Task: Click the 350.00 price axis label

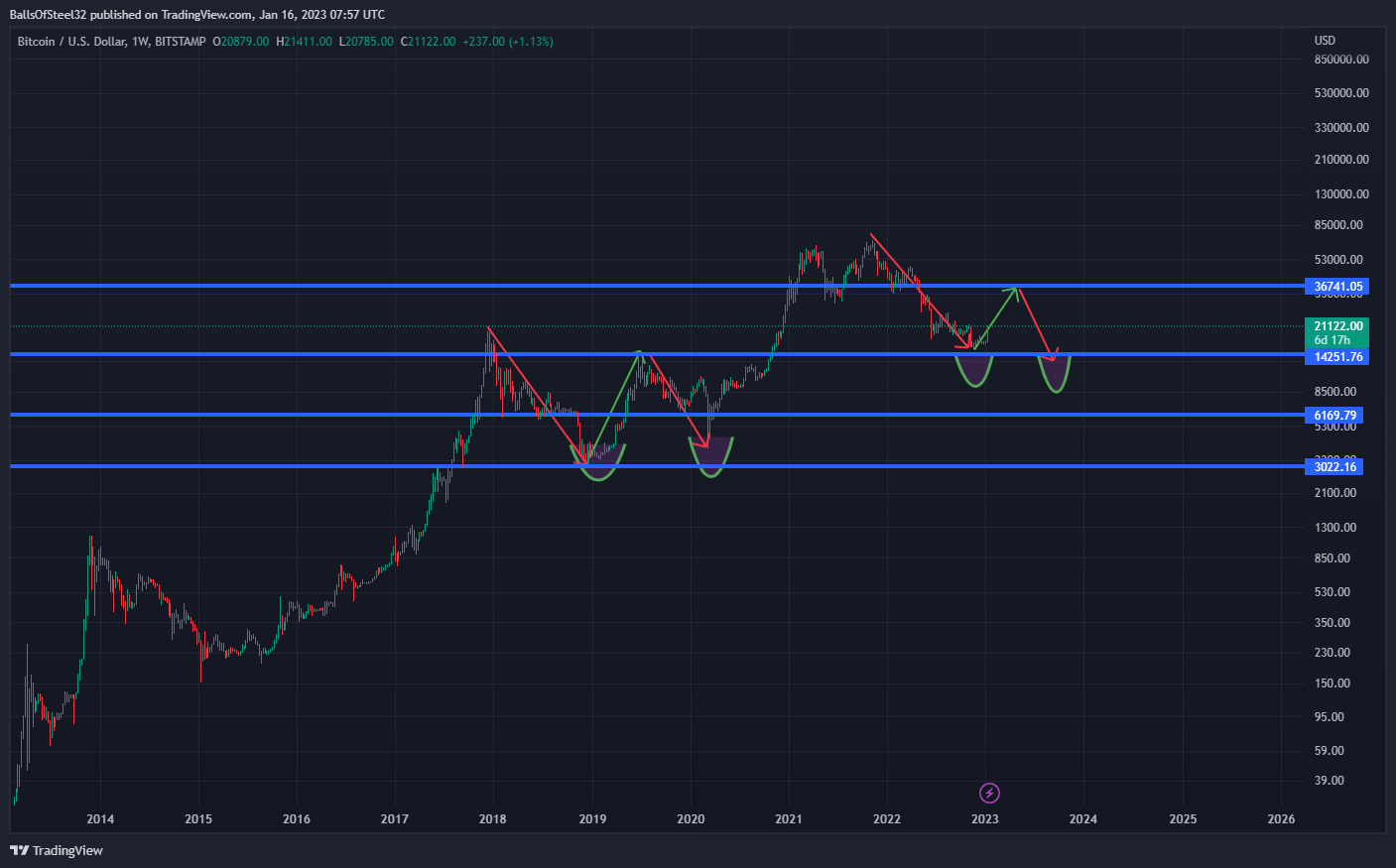Action: 1333,623
